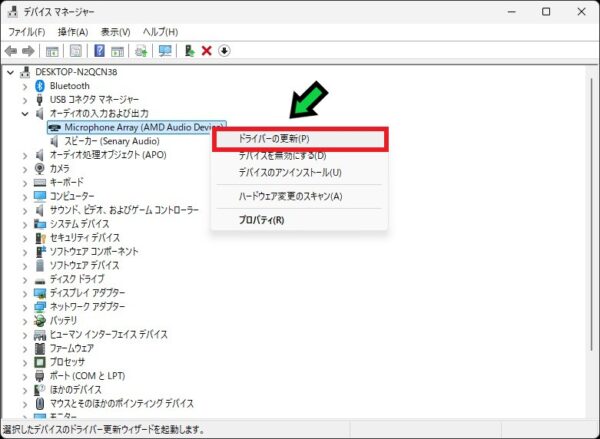Expand ソフトウェア コンポーネント node
This screenshot has width=600, height=439.
(x=25, y=252)
